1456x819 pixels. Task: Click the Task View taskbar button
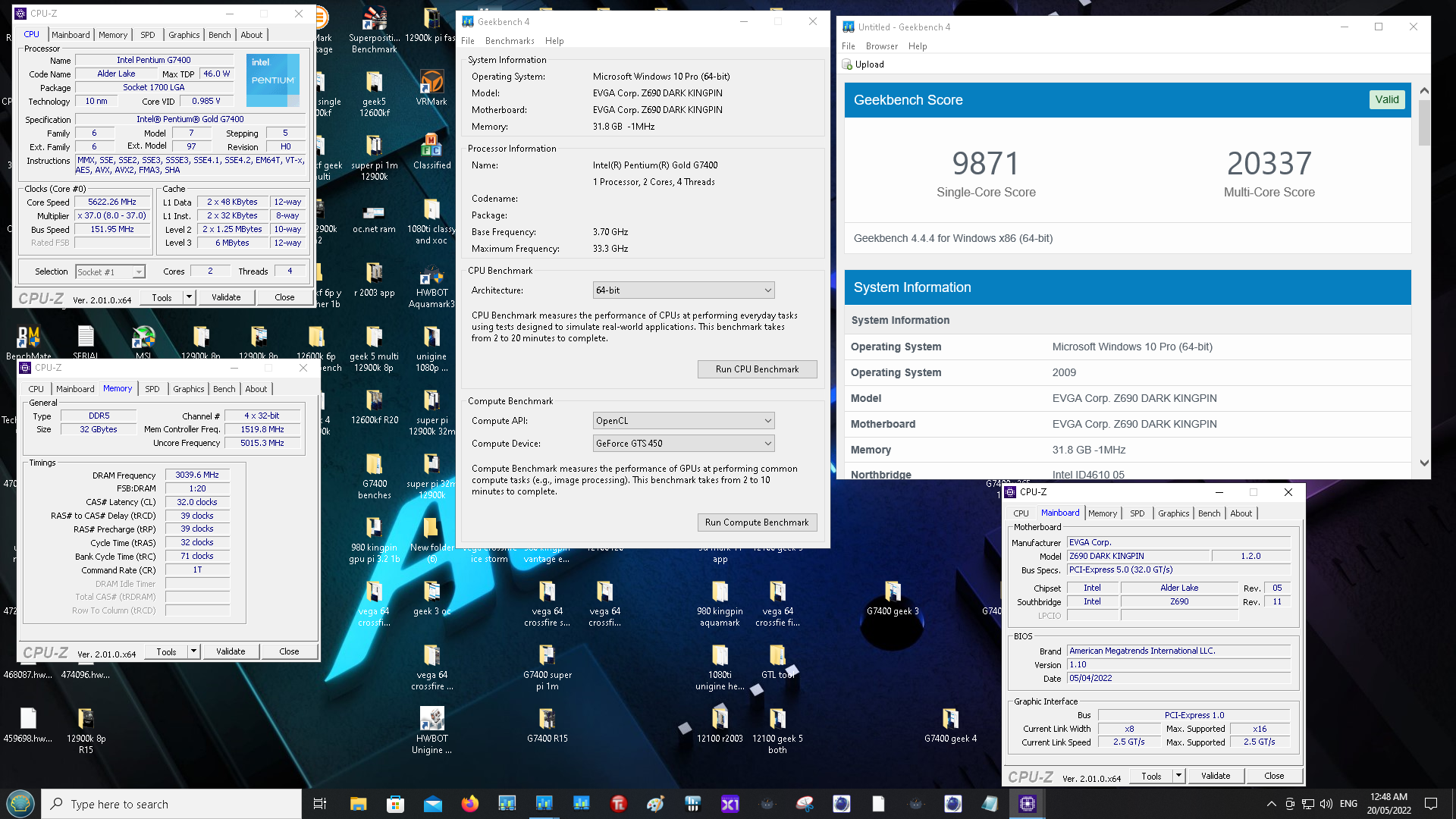tap(319, 804)
